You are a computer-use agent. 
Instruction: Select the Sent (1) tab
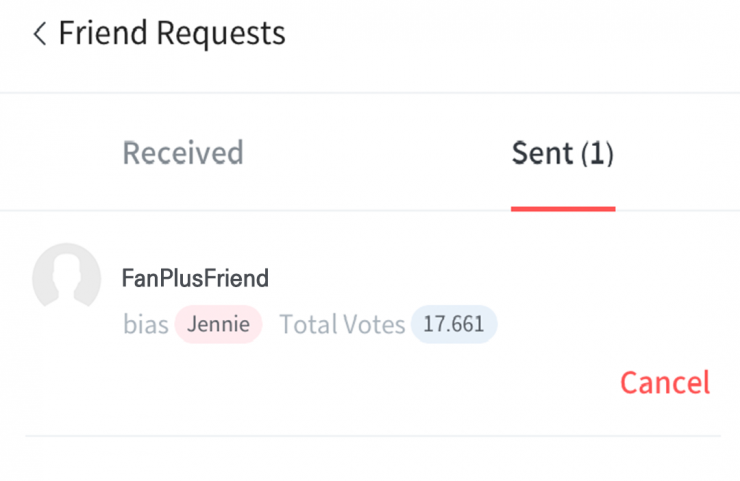click(562, 153)
